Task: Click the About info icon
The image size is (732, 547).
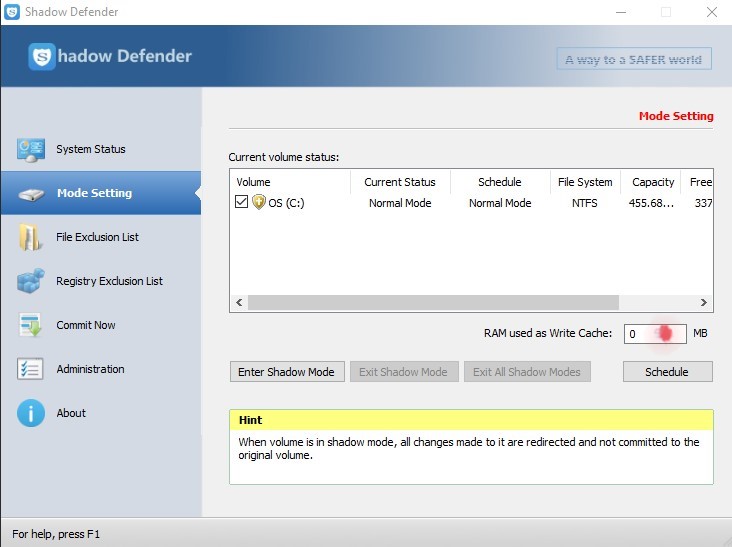Action: (31, 413)
